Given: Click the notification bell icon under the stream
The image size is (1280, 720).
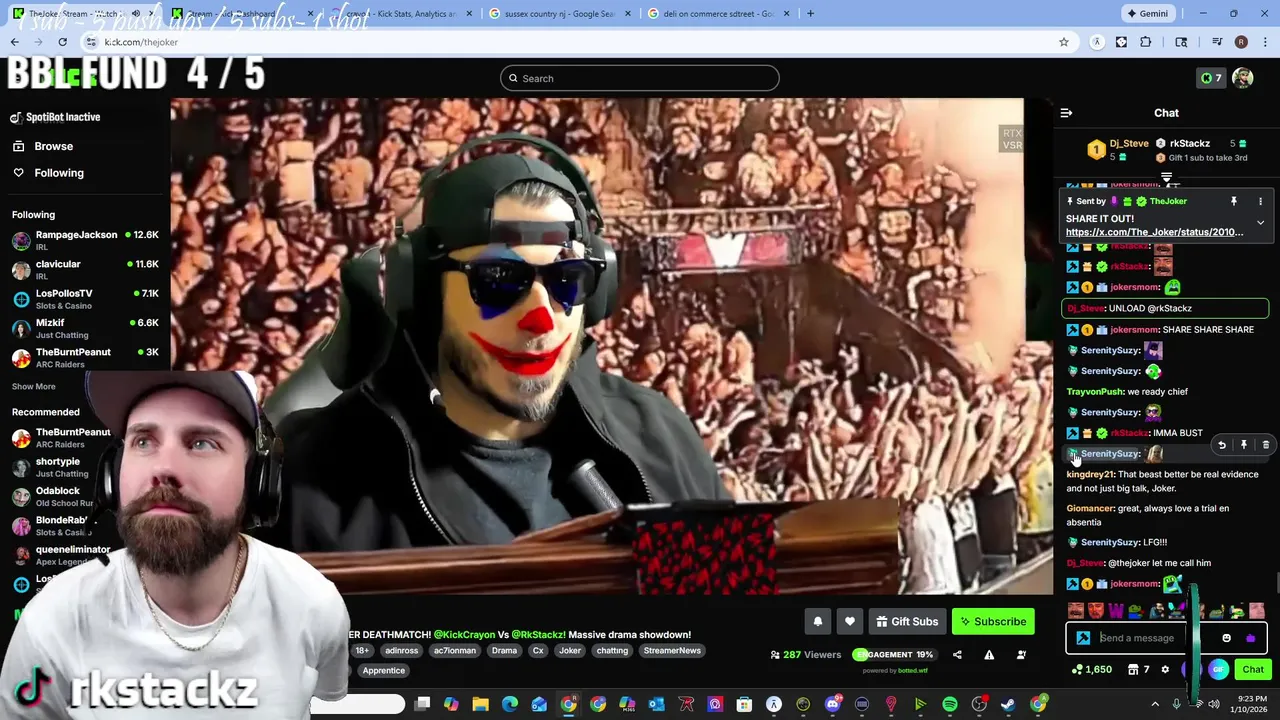Looking at the screenshot, I should pos(817,621).
